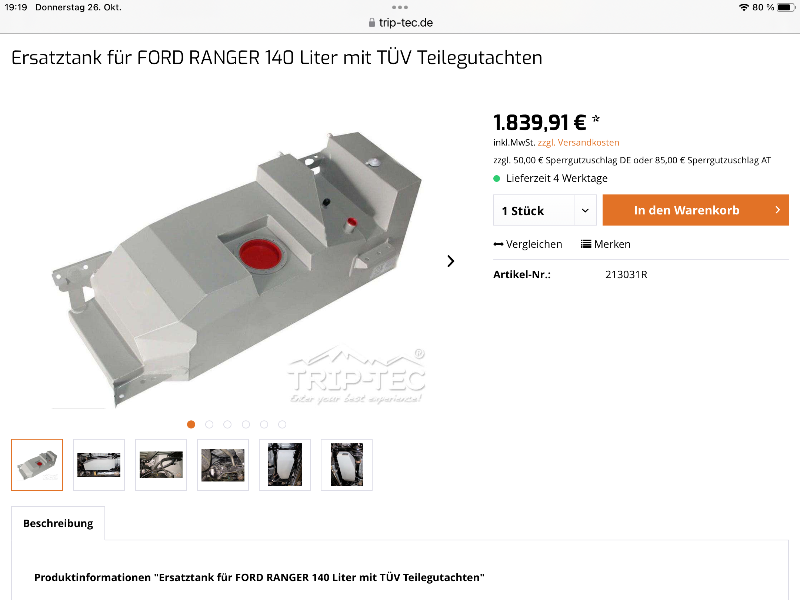Screen dimensions: 800x600
Task: Select the sixth product thumbnail
Action: [347, 465]
